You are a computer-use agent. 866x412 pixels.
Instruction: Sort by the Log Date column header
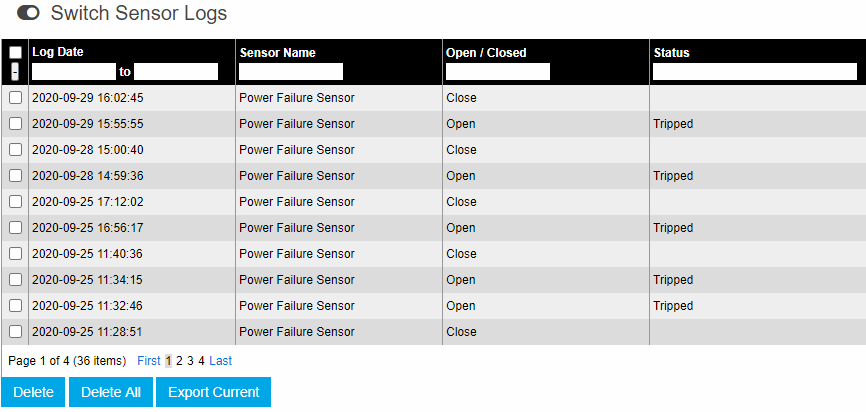pyautogui.click(x=58, y=52)
